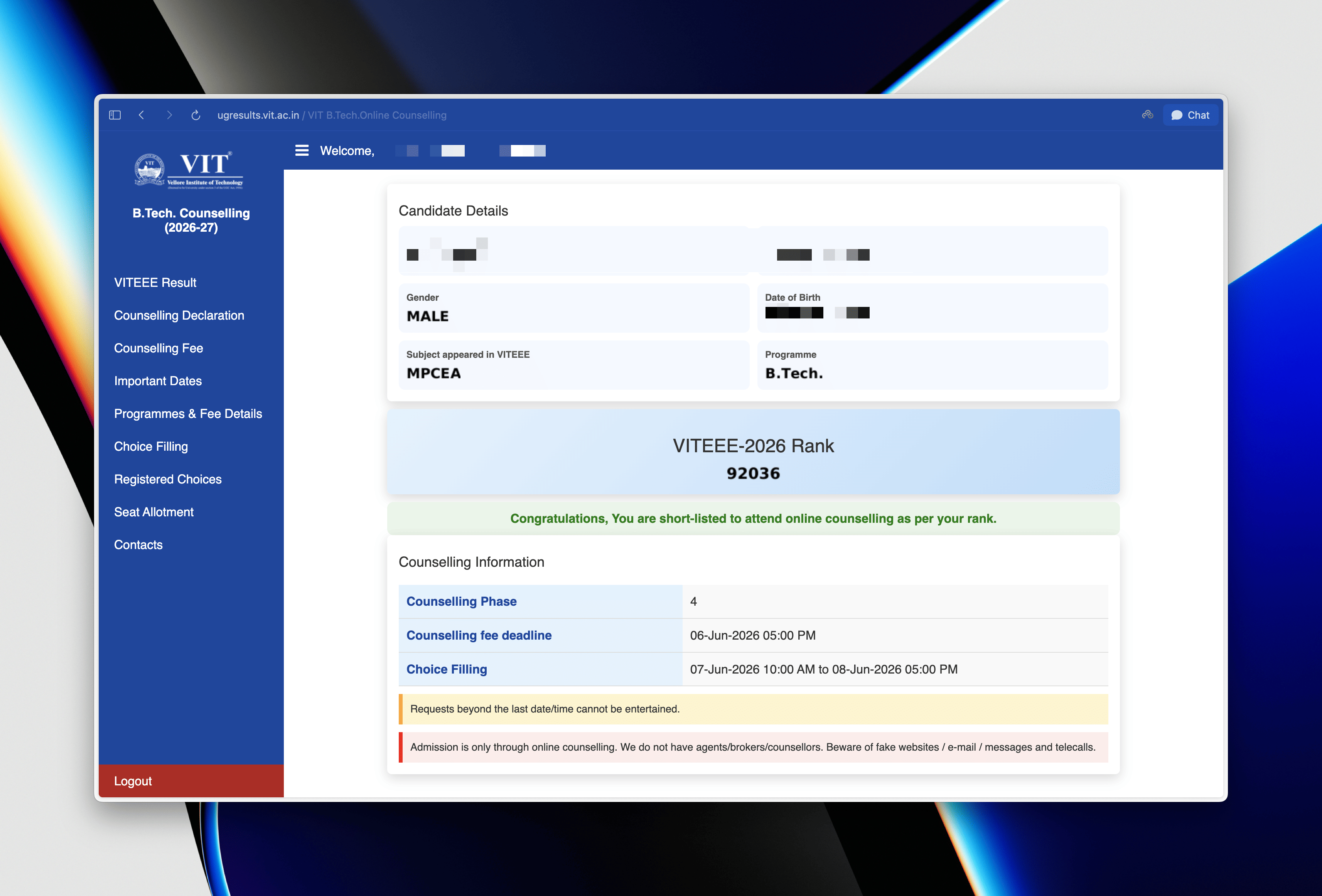The height and width of the screenshot is (896, 1322).
Task: Select the subject value MPCEA
Action: pos(433,374)
